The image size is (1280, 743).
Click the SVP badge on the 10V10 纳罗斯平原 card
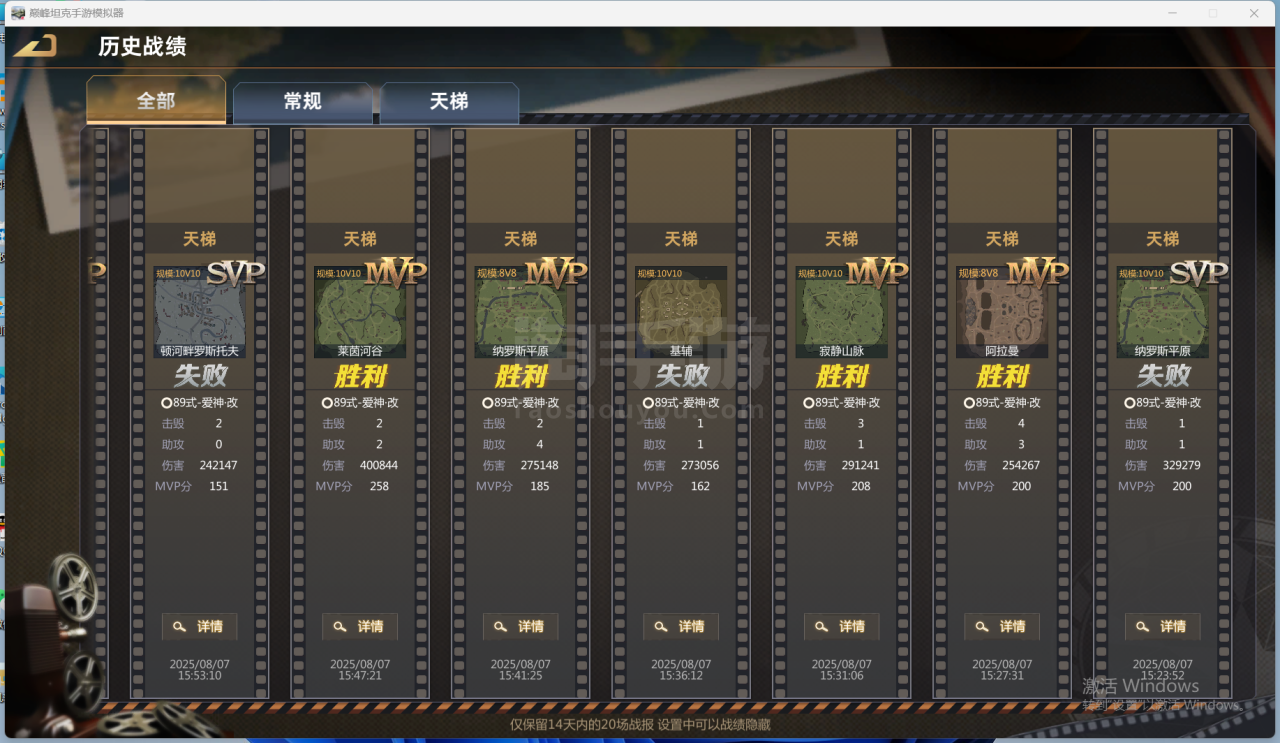click(x=1199, y=273)
